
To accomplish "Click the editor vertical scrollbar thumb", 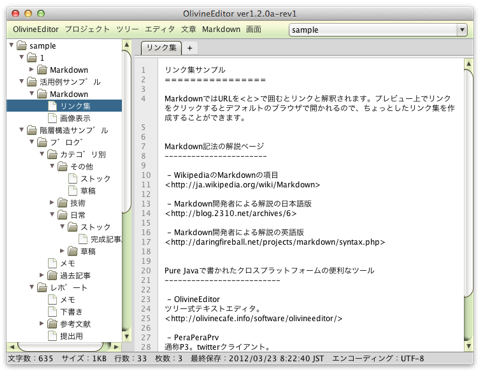I will point(468,183).
